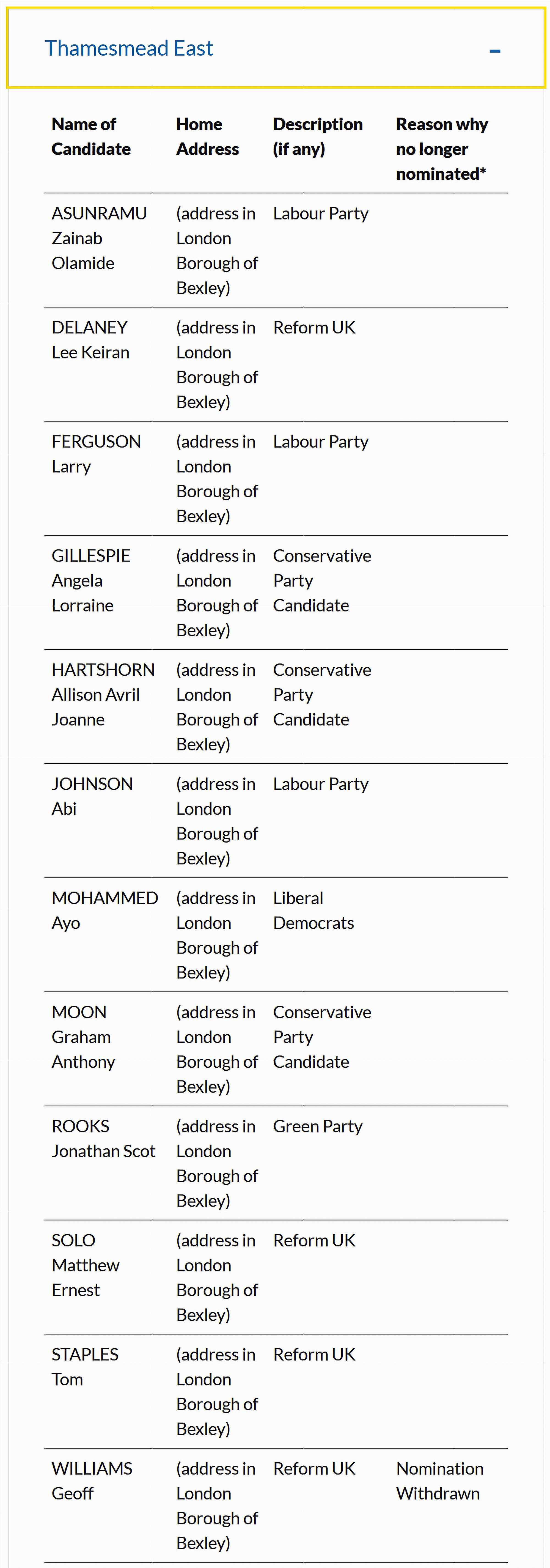
Task: Select the Home Address column header
Action: [x=207, y=136]
